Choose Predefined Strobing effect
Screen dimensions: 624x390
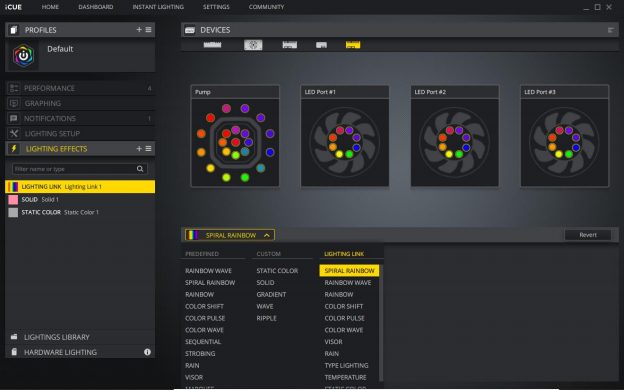(200, 353)
